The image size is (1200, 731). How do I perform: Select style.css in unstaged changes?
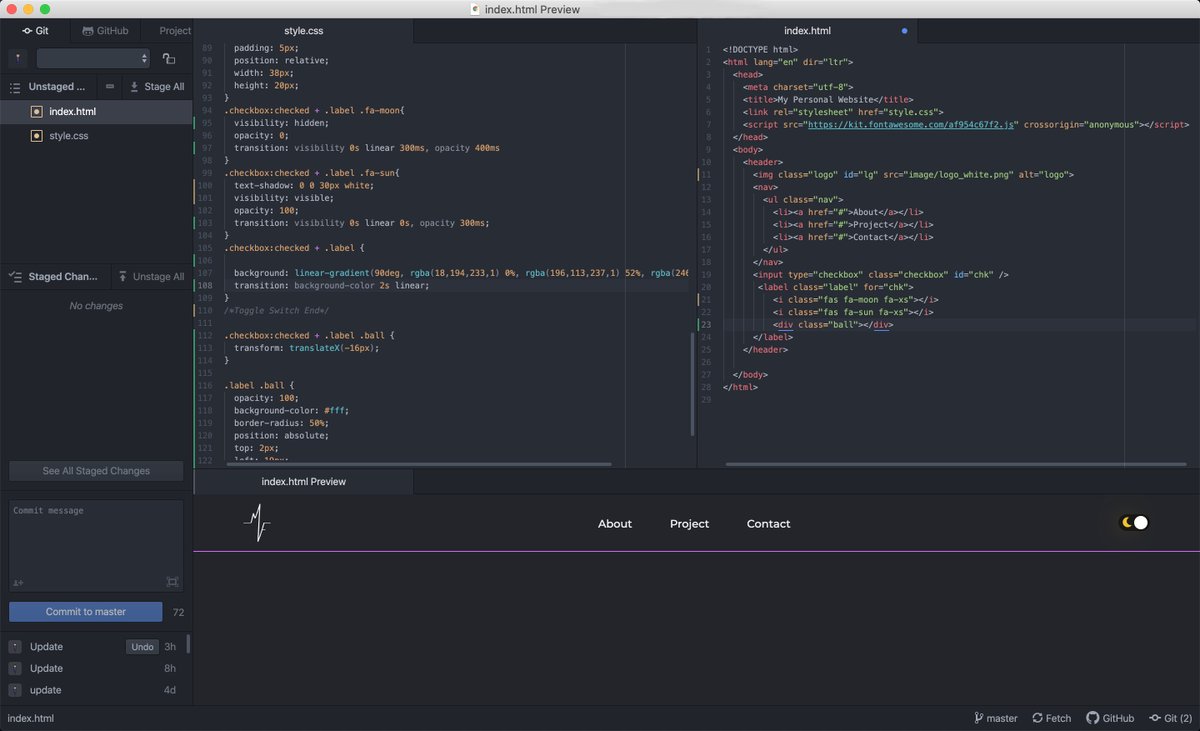[96, 135]
